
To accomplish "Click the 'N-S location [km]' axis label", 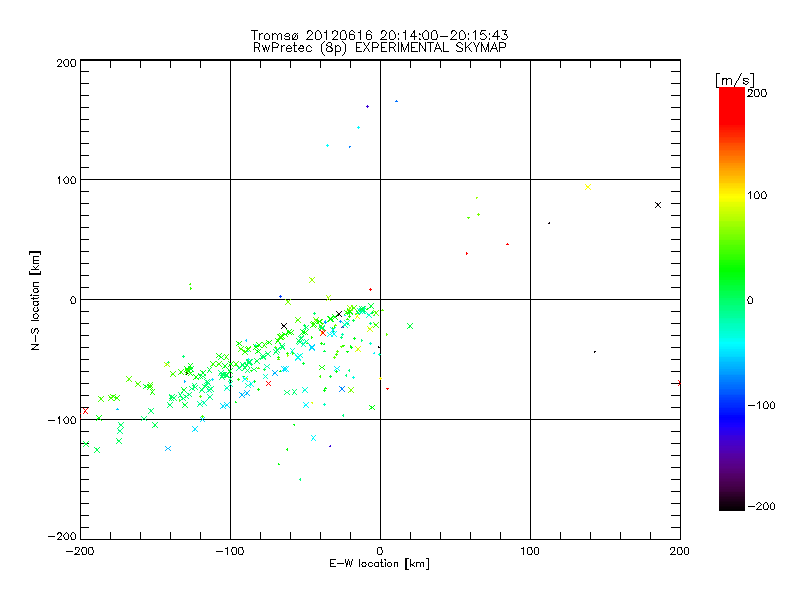I will (35, 301).
